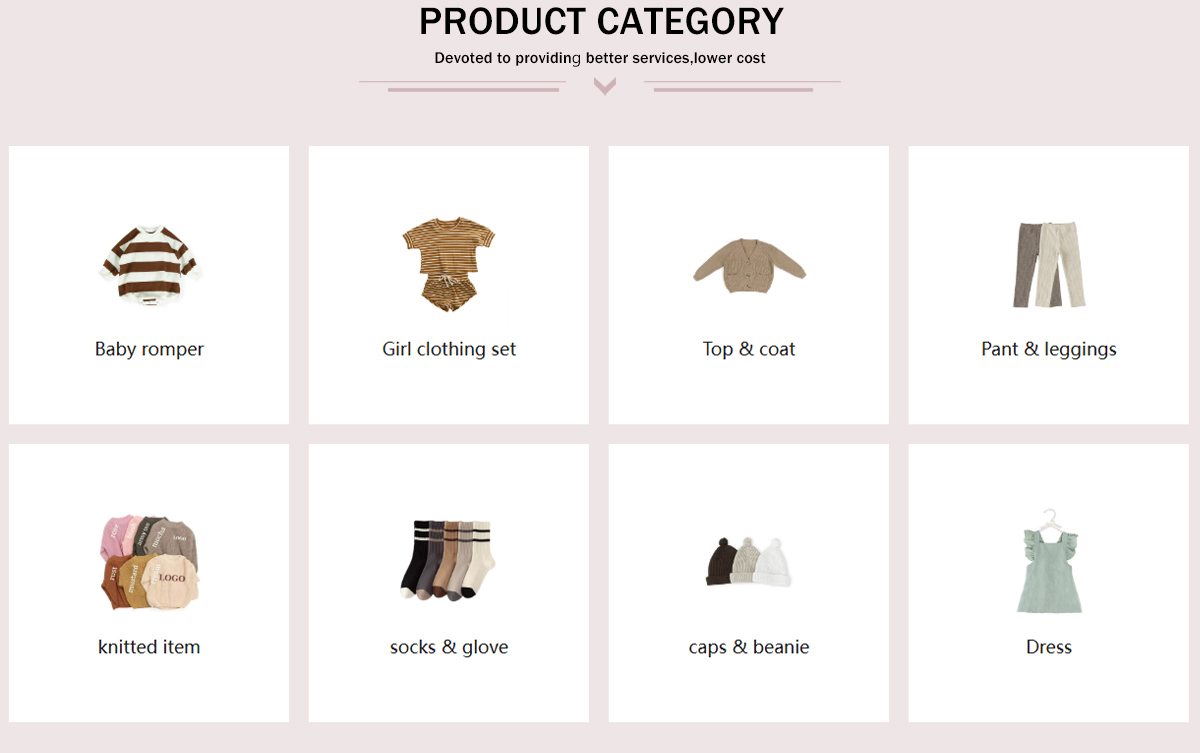This screenshot has height=753, width=1200.
Task: Go to socks & glove category
Action: click(449, 647)
